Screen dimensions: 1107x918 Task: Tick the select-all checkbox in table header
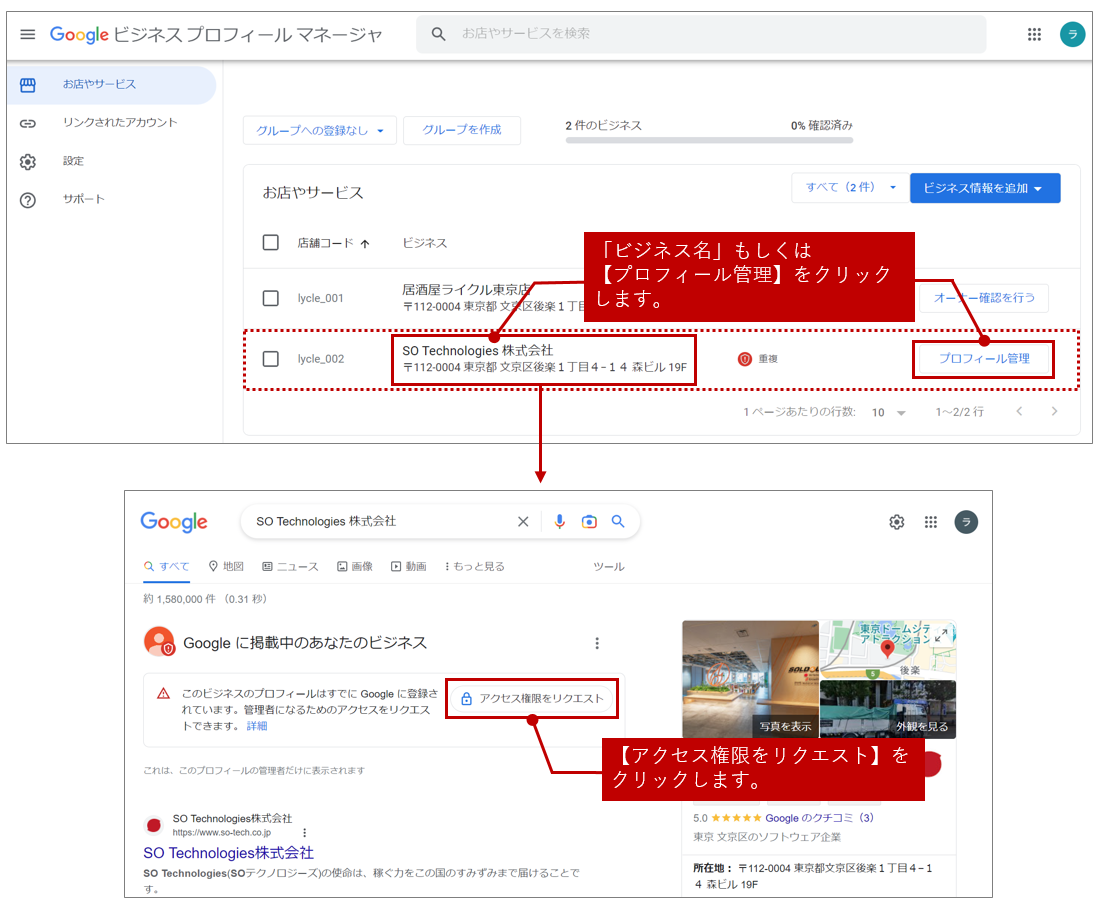(x=270, y=243)
